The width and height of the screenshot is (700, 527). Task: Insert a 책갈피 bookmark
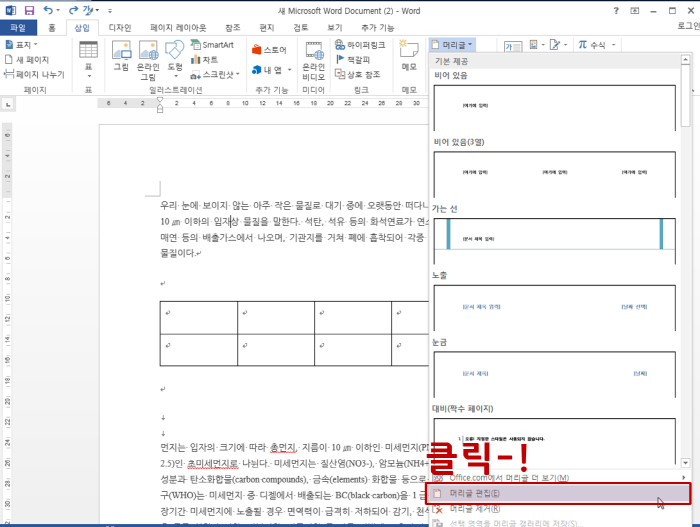coord(353,59)
